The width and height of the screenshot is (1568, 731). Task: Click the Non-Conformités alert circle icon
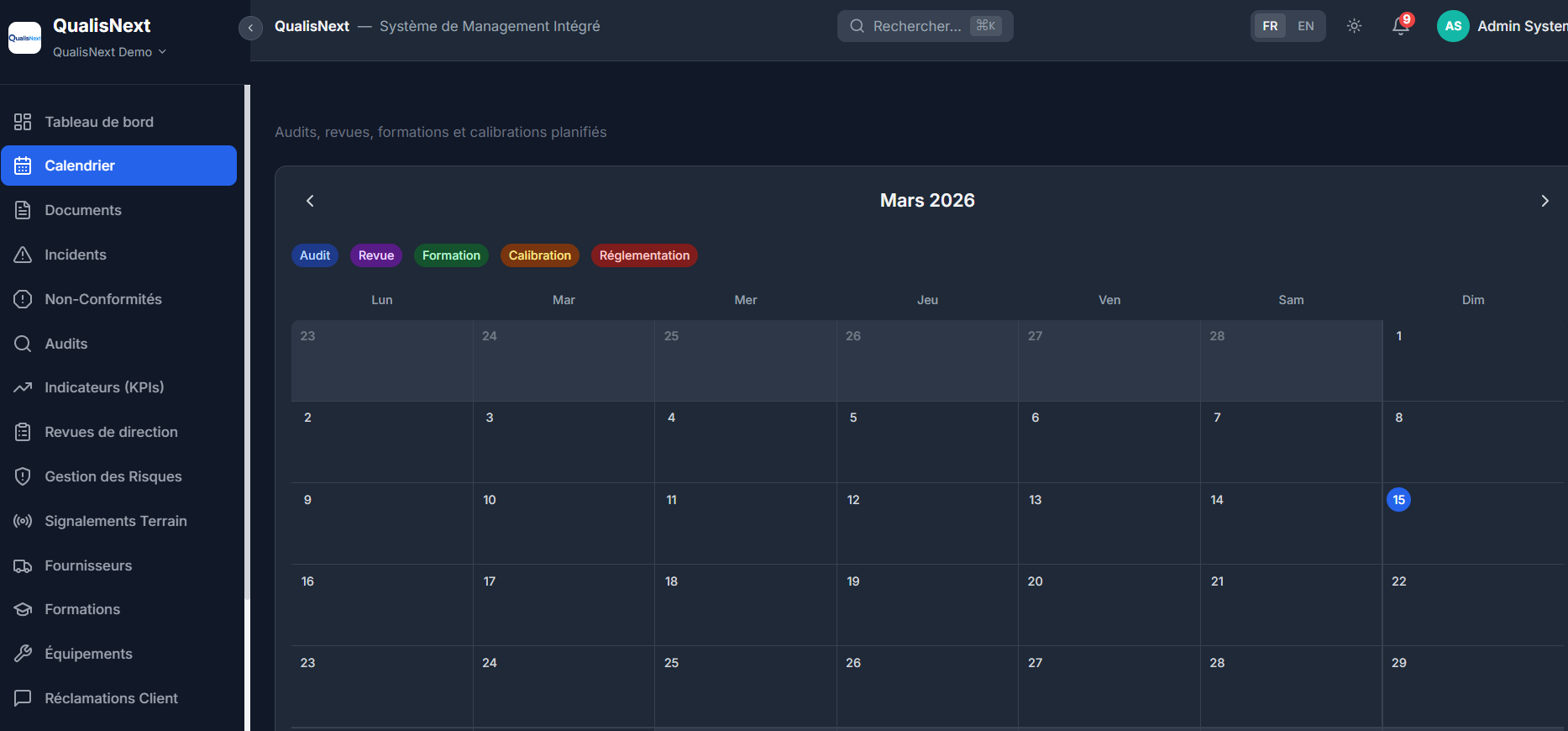23,299
